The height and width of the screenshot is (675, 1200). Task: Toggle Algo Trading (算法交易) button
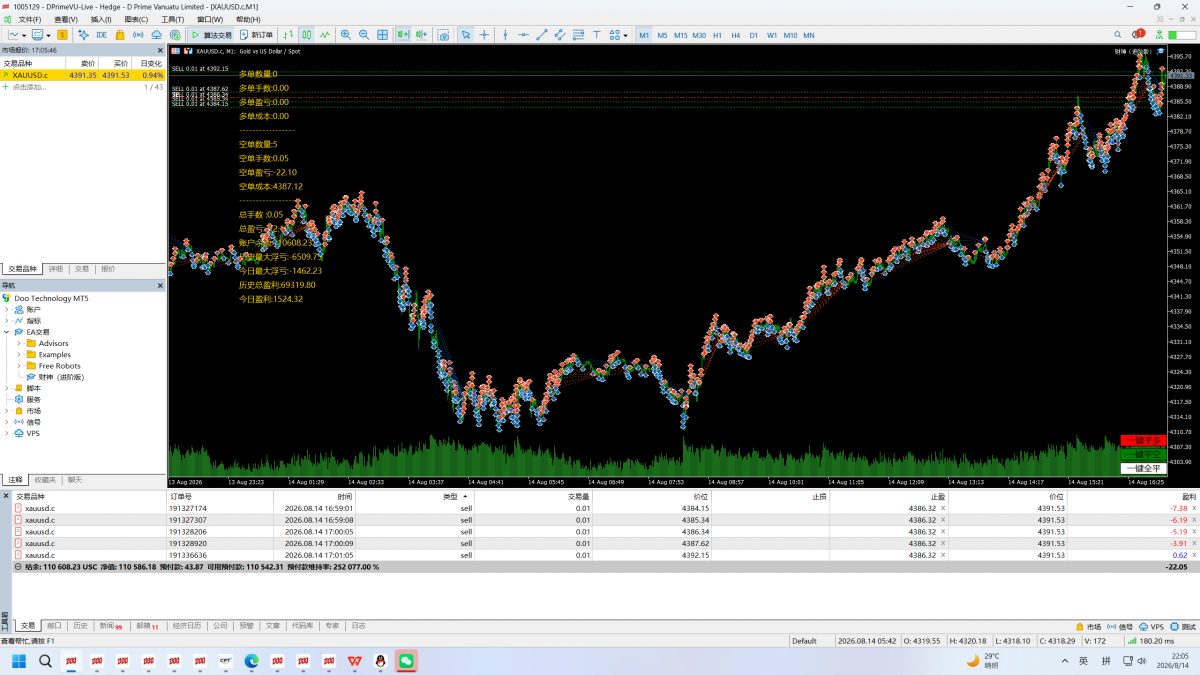[x=210, y=35]
